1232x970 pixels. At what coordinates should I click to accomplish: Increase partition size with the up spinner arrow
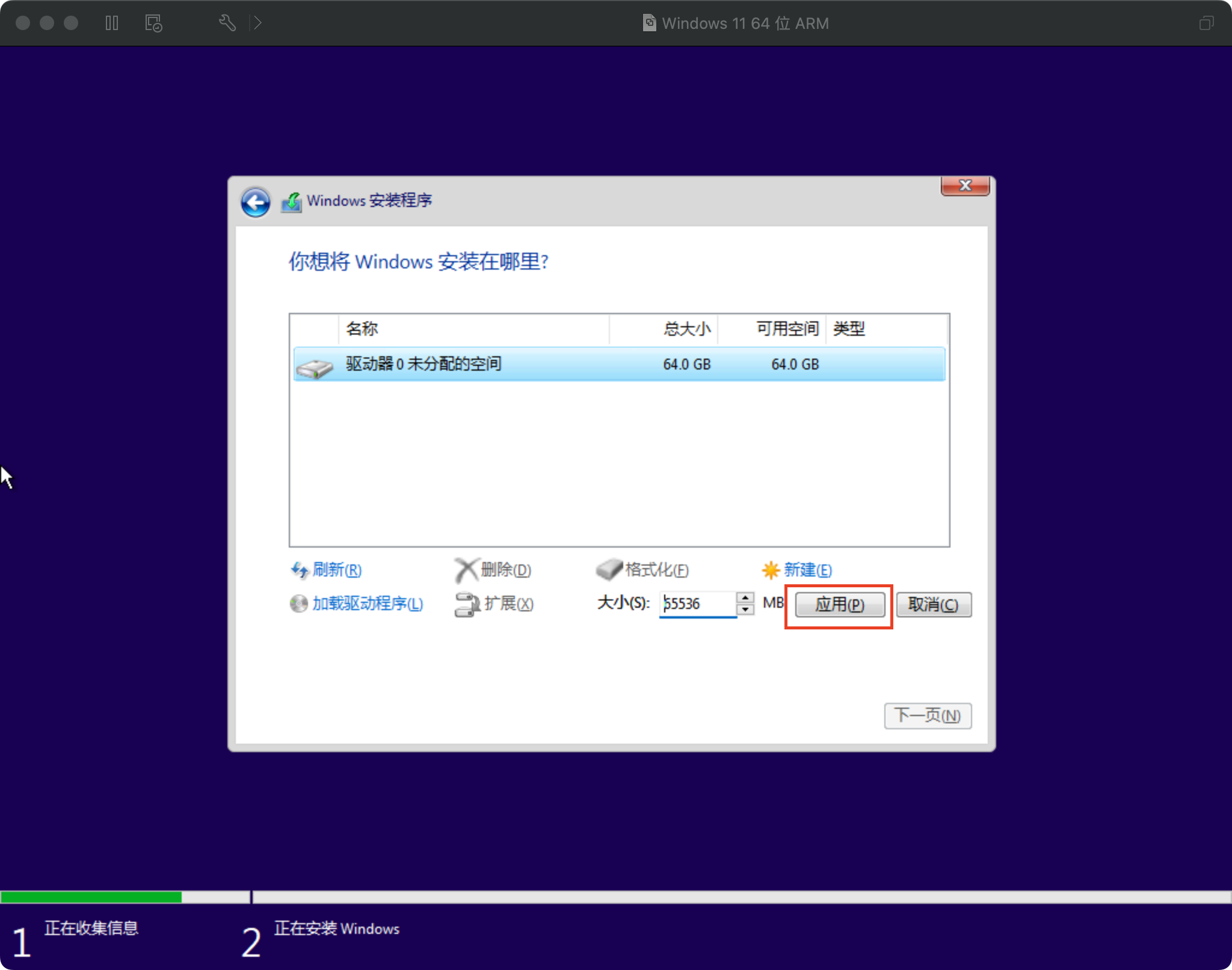[x=745, y=598]
